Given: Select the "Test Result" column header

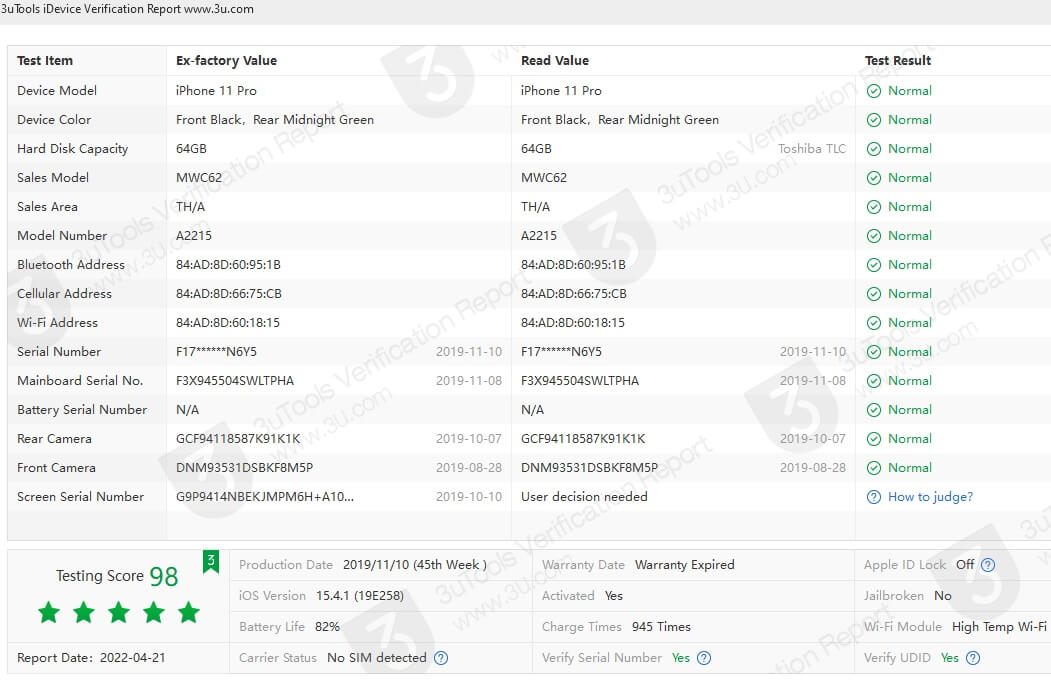Looking at the screenshot, I should 898,60.
